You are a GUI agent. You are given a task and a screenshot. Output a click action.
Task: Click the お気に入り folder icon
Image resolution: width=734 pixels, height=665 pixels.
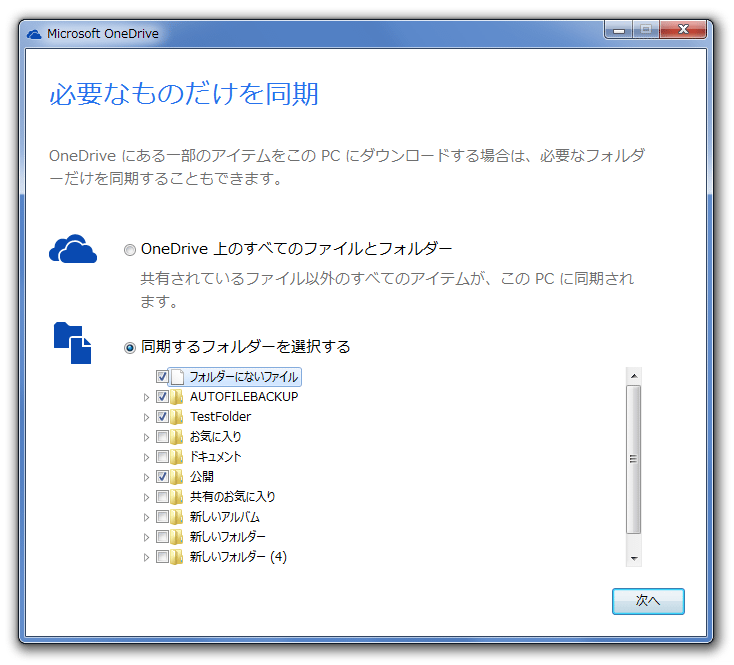click(x=176, y=436)
